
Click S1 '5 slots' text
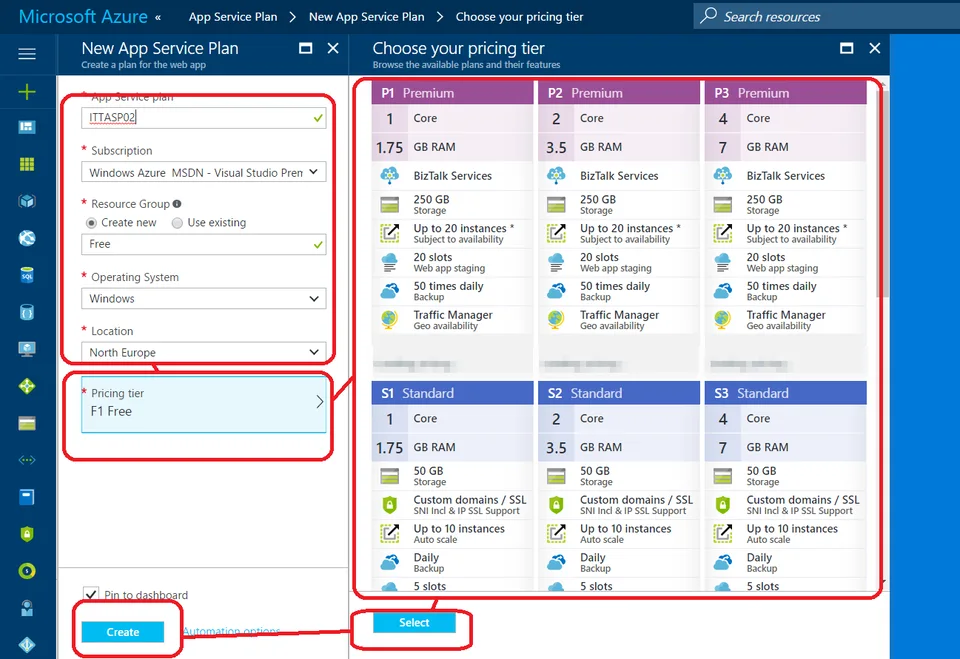click(x=430, y=586)
